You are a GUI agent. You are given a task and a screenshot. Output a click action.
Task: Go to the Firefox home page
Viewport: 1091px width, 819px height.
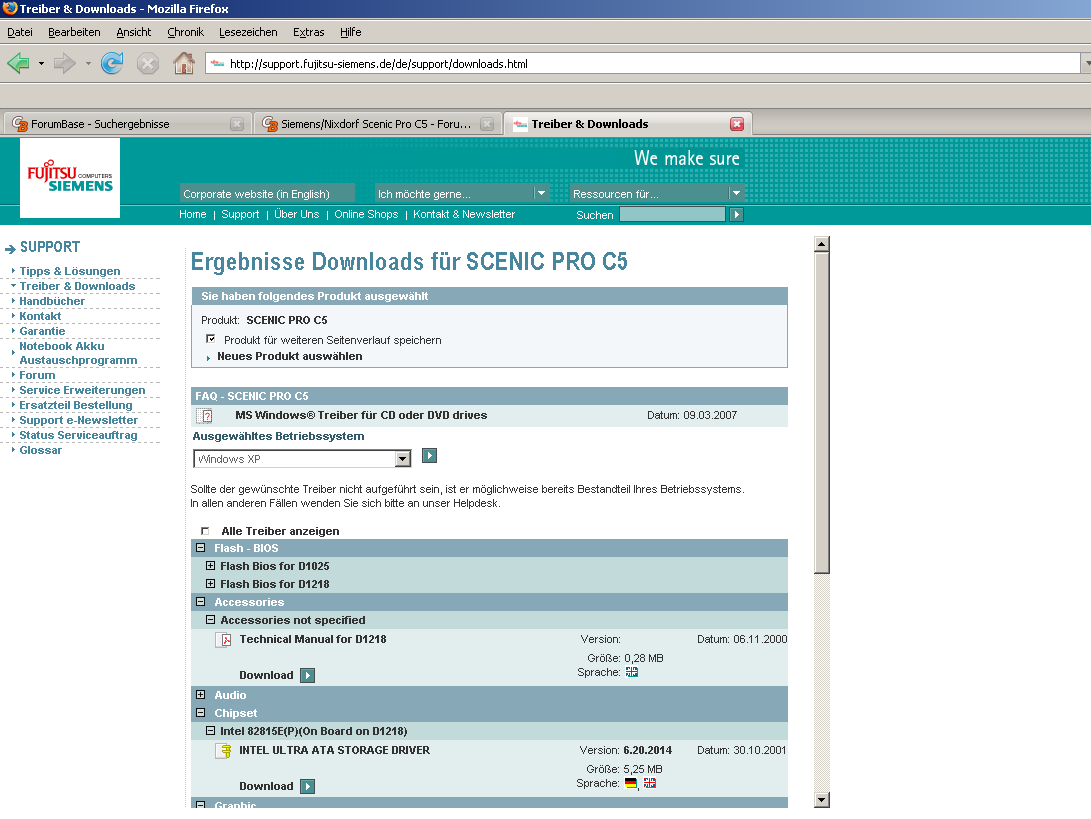184,63
